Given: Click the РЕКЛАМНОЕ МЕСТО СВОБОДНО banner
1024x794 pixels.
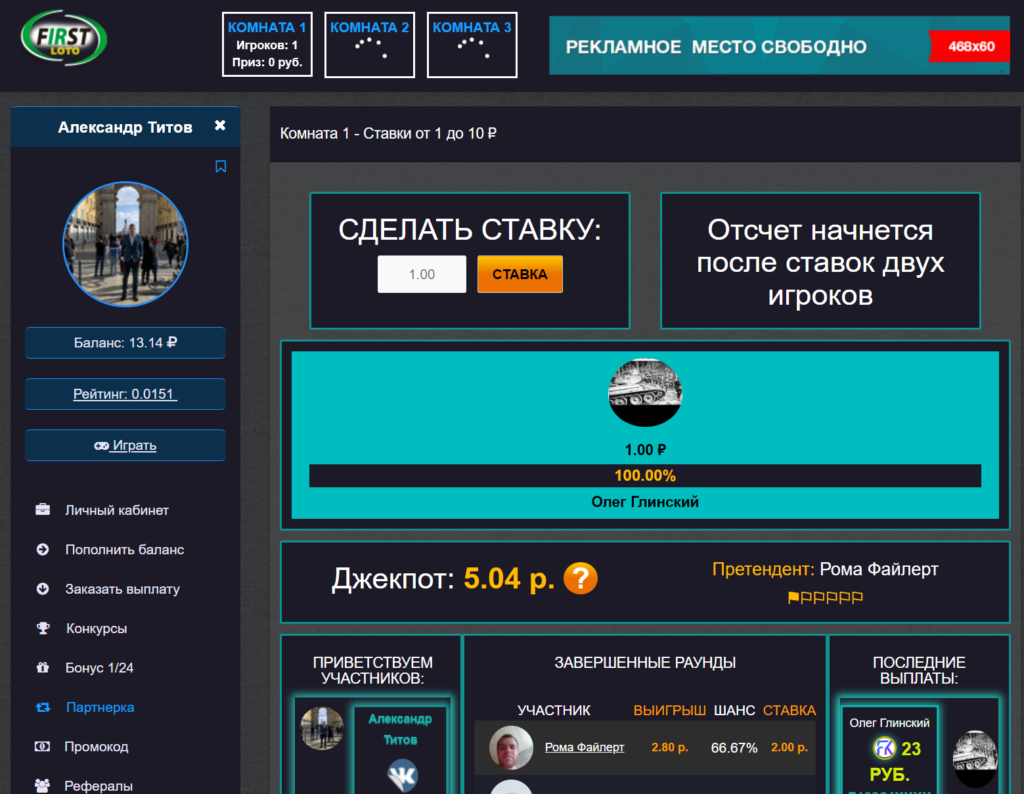Looking at the screenshot, I should (x=779, y=46).
